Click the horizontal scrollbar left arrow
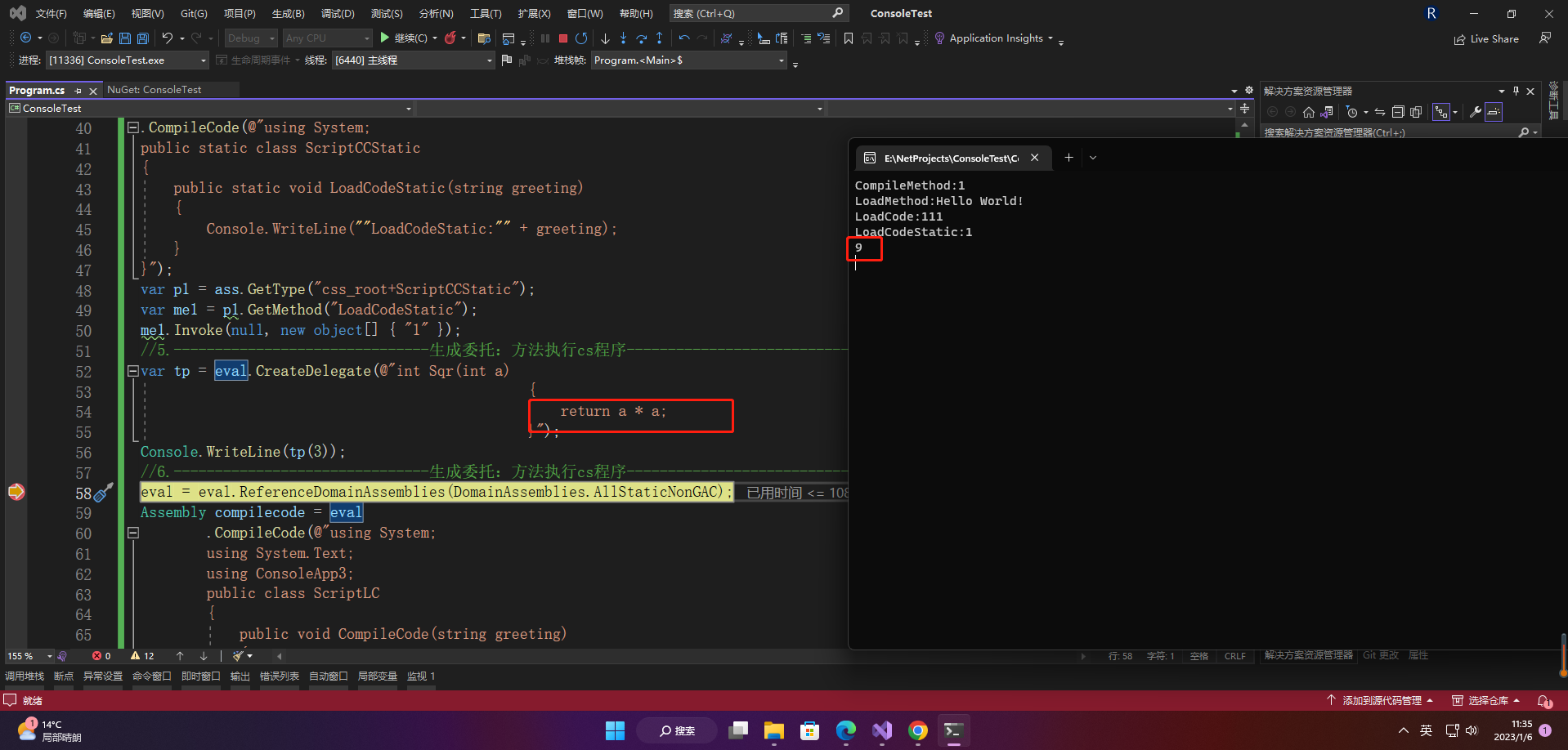 (x=280, y=656)
